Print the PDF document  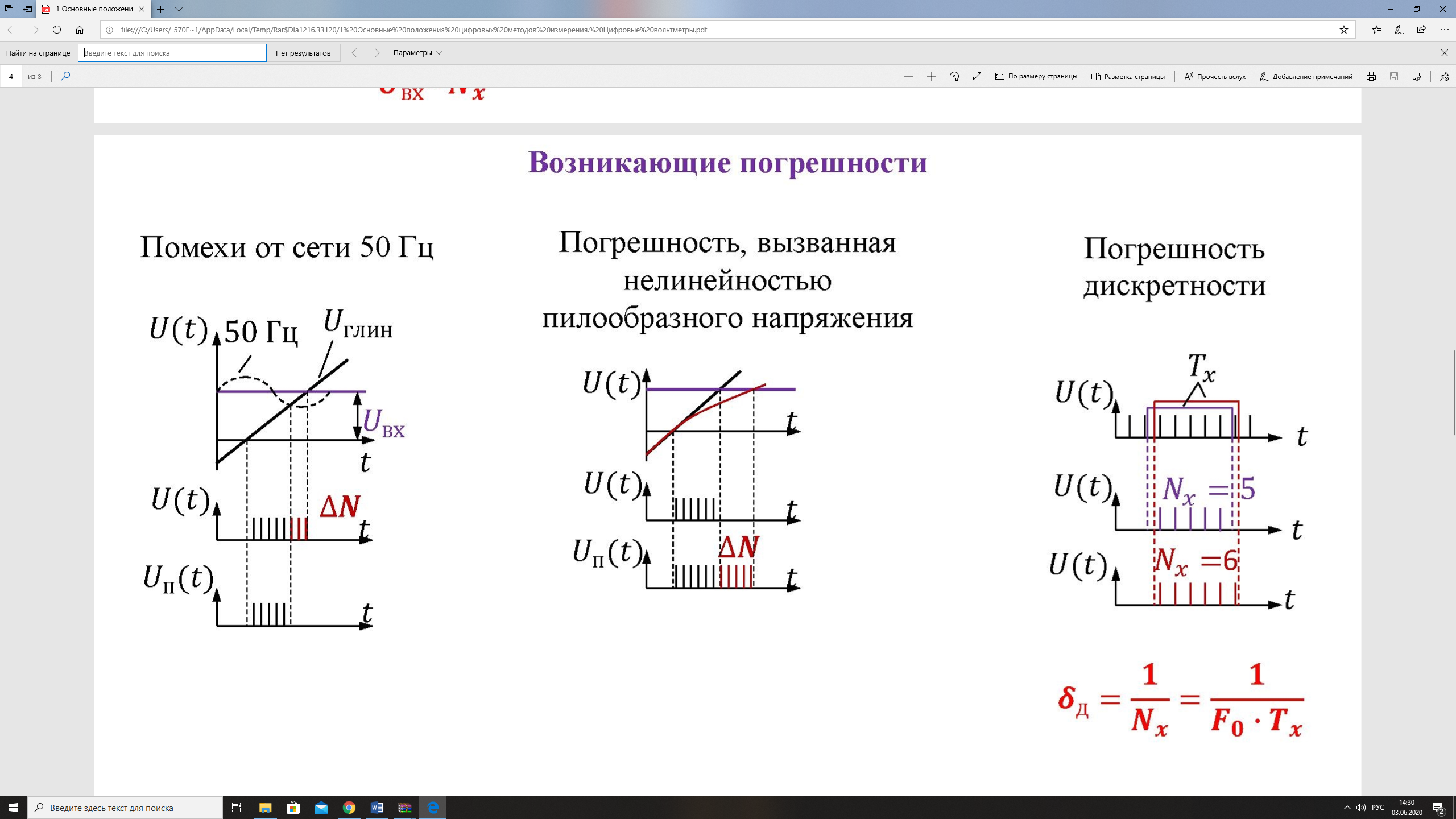click(1371, 76)
